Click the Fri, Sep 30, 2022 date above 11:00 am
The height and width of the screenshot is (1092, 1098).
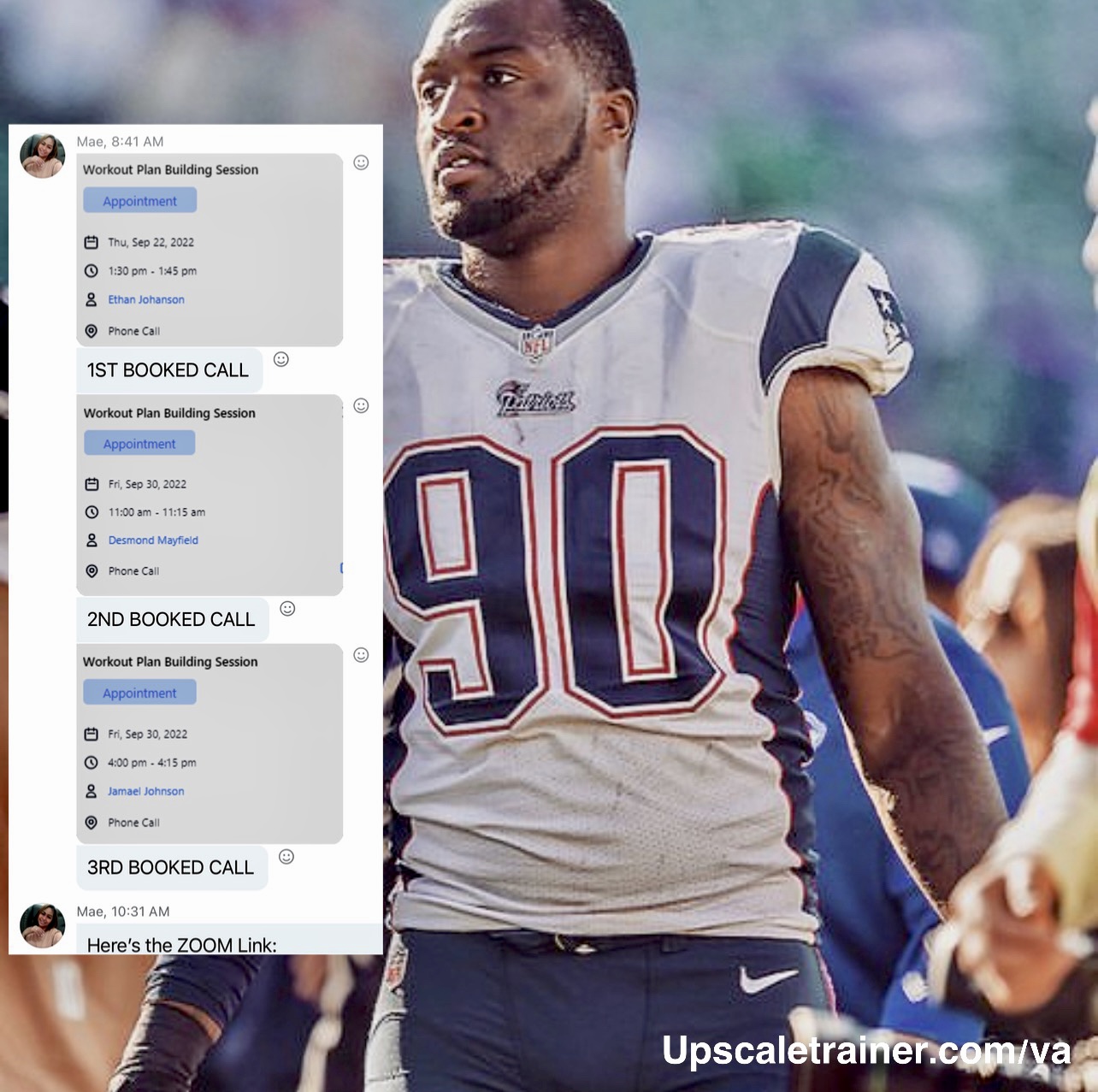pos(147,484)
